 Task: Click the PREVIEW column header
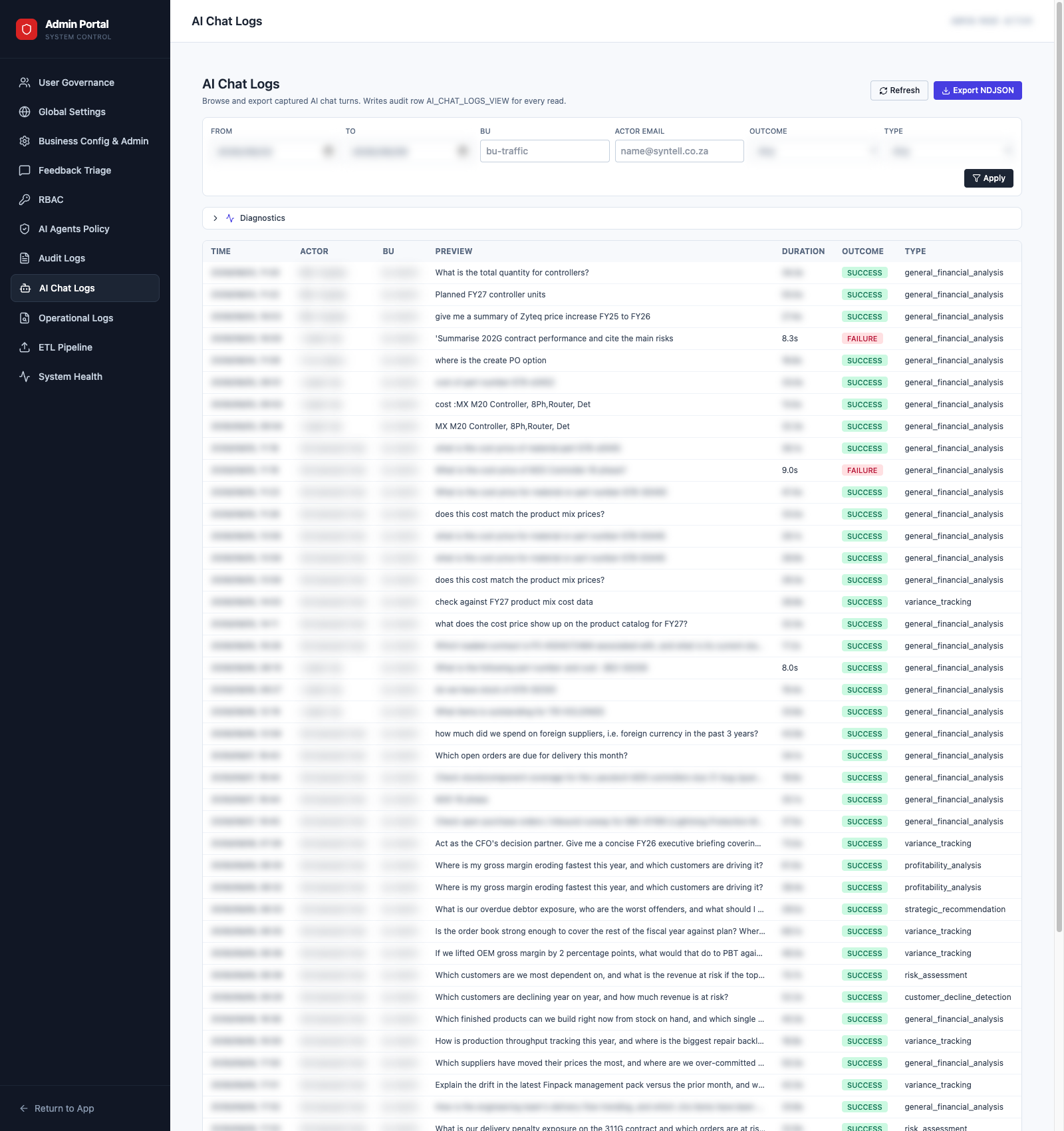point(454,251)
